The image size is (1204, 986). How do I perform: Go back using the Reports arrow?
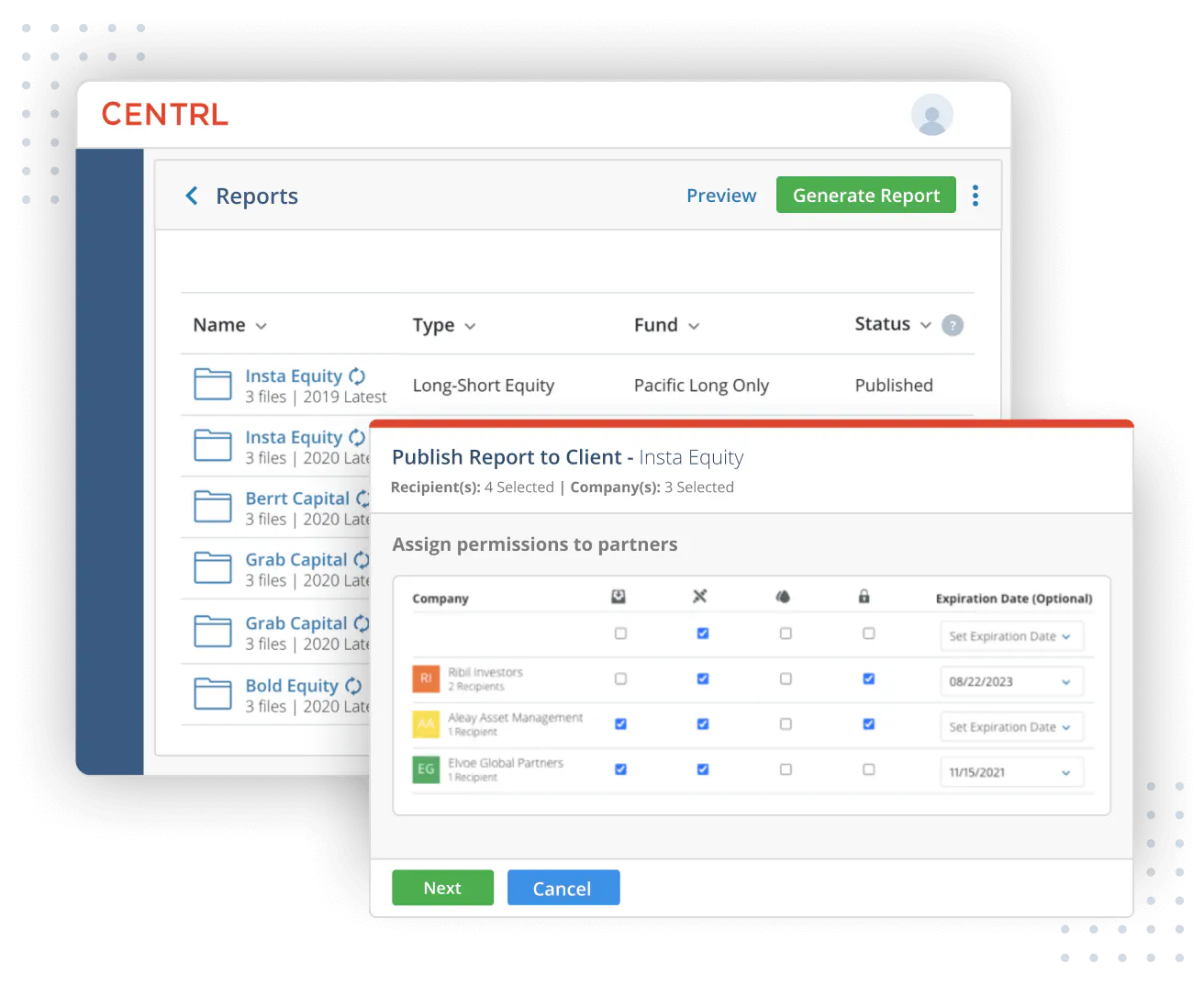(x=192, y=196)
